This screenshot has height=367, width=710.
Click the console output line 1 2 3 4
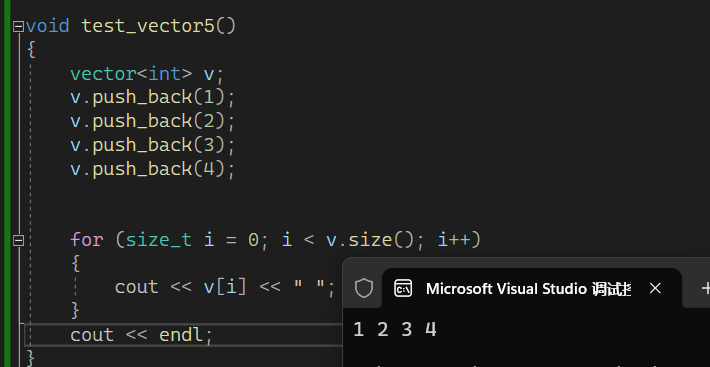395,329
